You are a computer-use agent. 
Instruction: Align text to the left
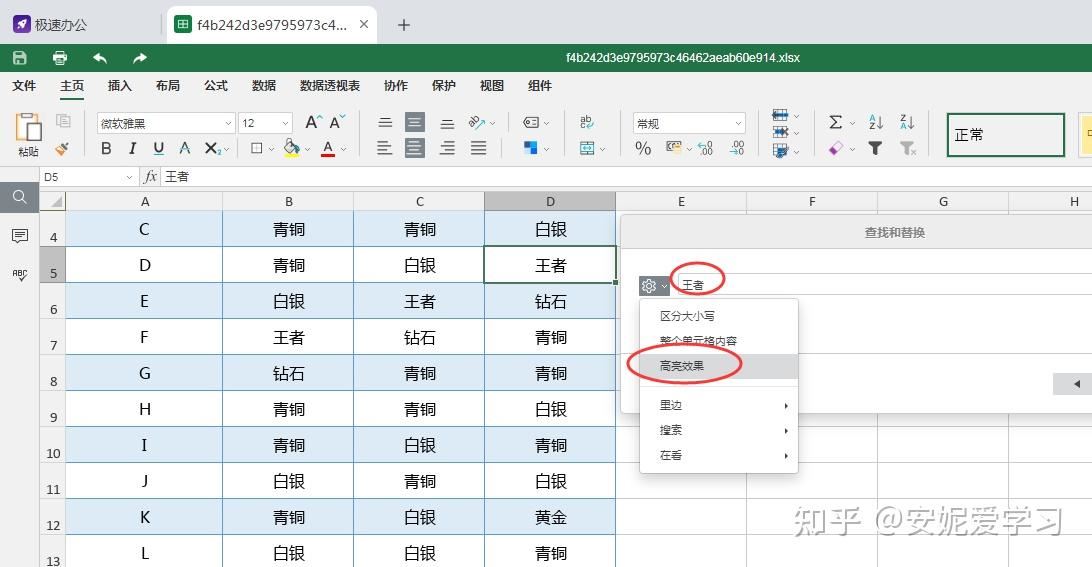(x=384, y=148)
